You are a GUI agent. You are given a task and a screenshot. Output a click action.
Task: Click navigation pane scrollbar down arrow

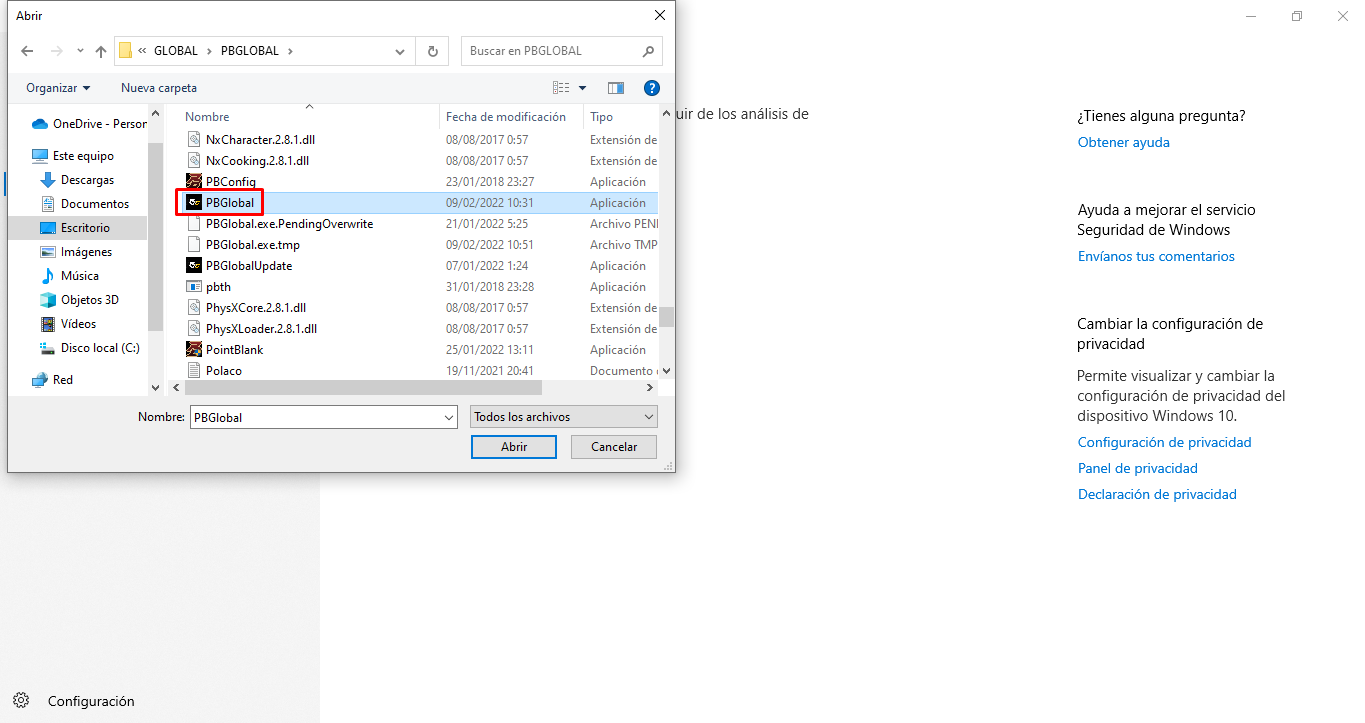(155, 387)
